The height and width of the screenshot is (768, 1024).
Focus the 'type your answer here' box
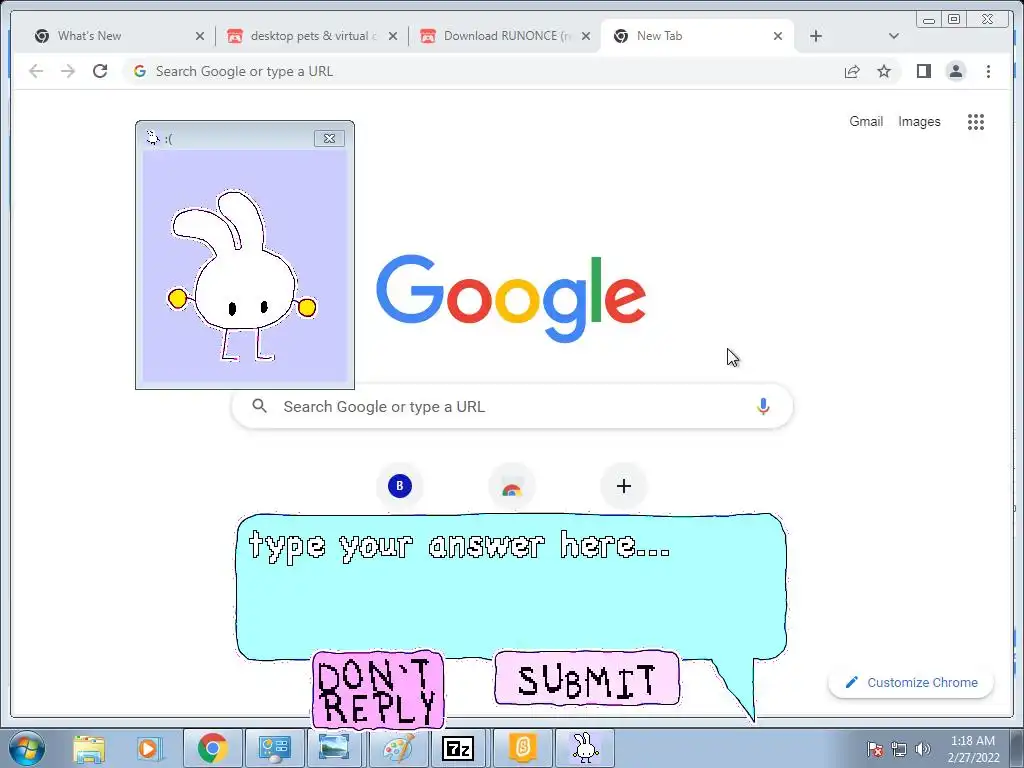pyautogui.click(x=511, y=586)
